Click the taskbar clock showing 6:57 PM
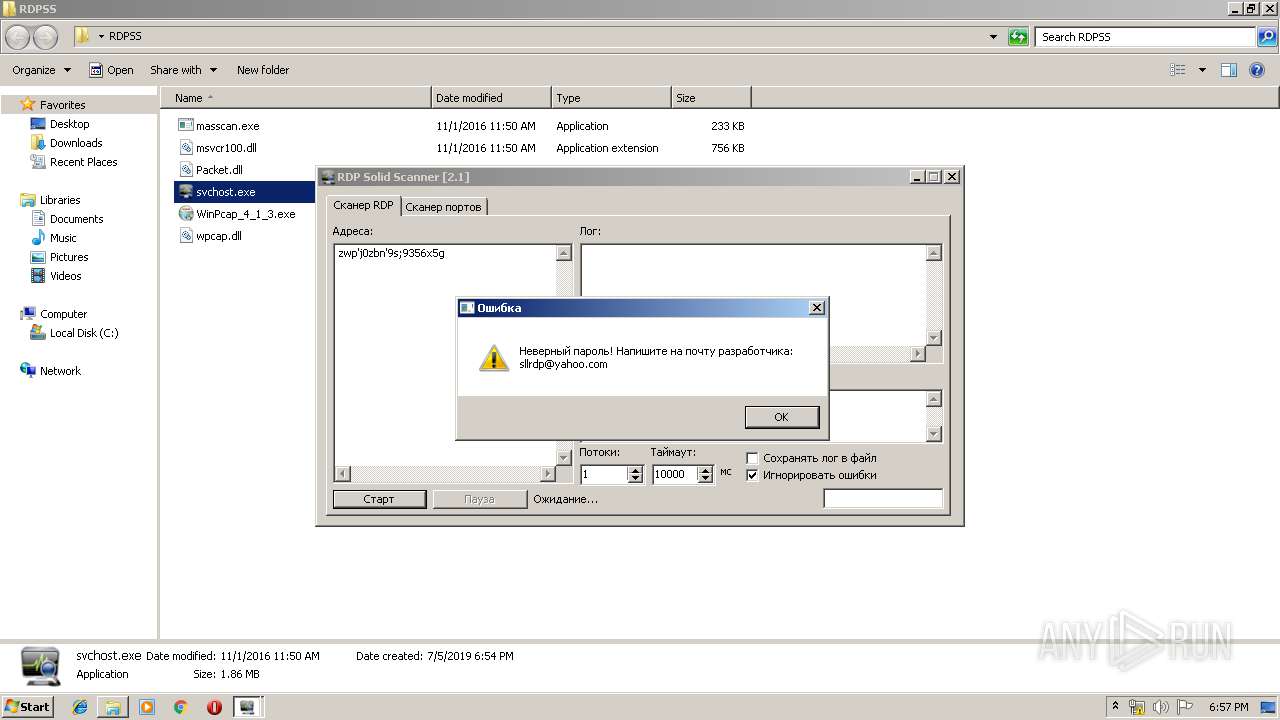The image size is (1280, 720). coord(1229,706)
